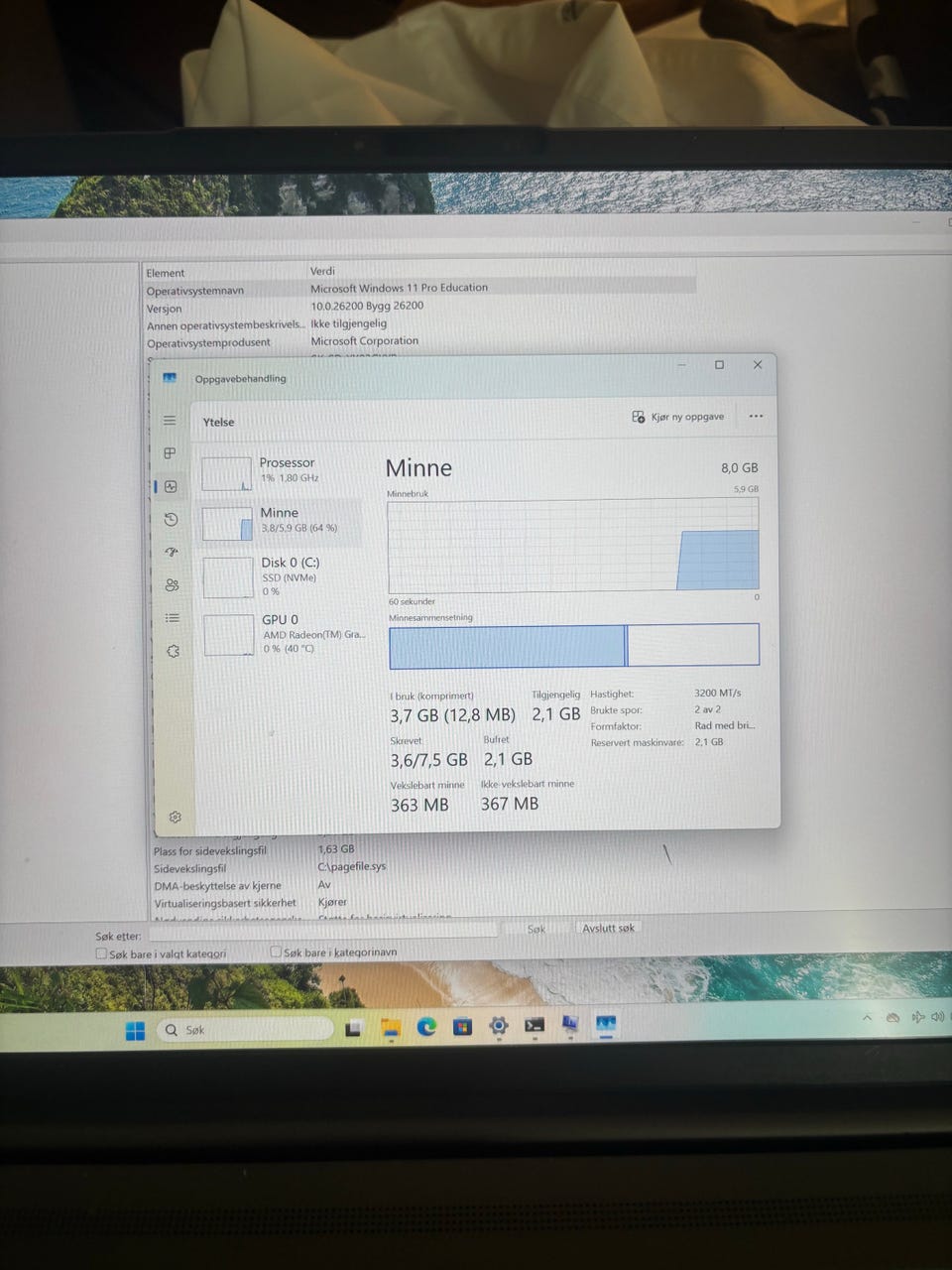The image size is (952, 1270).
Task: Open the Terminal app from the taskbar
Action: (x=535, y=1025)
